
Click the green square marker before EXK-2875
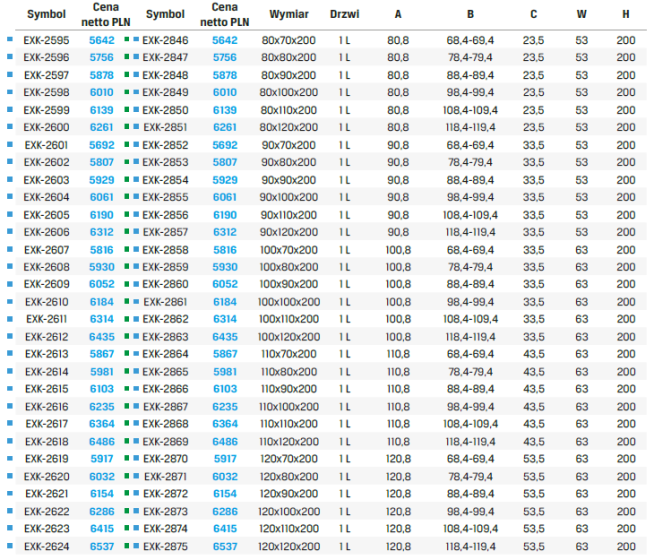pos(127,546)
